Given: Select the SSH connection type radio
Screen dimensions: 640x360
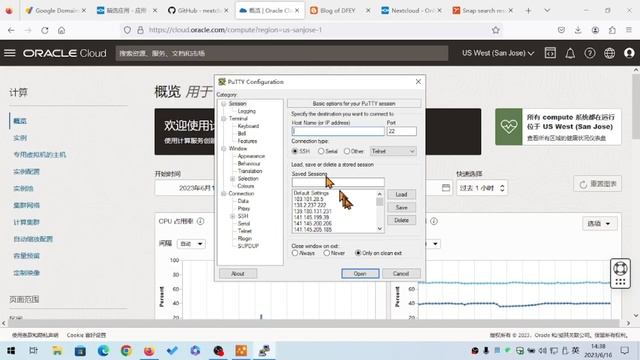Looking at the screenshot, I should tap(295, 151).
